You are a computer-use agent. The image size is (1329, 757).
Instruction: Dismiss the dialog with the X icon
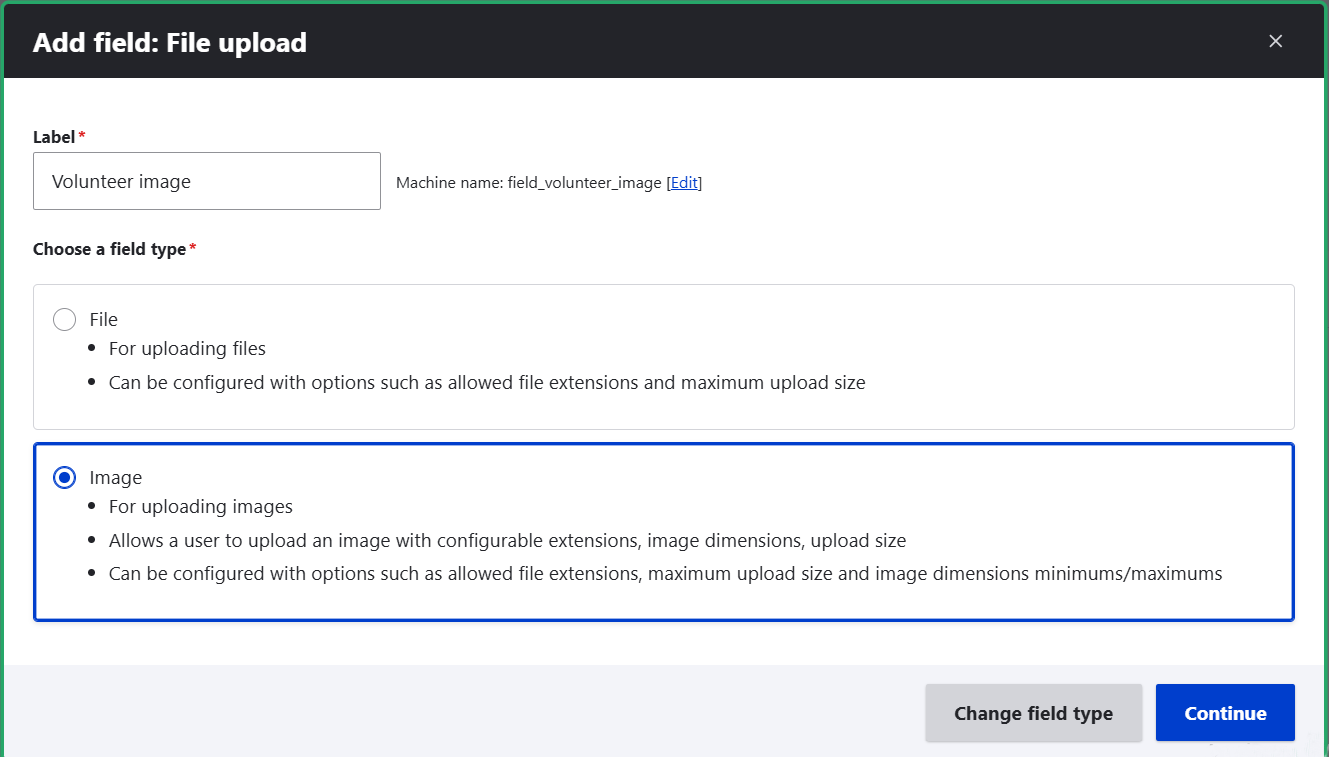1275,41
